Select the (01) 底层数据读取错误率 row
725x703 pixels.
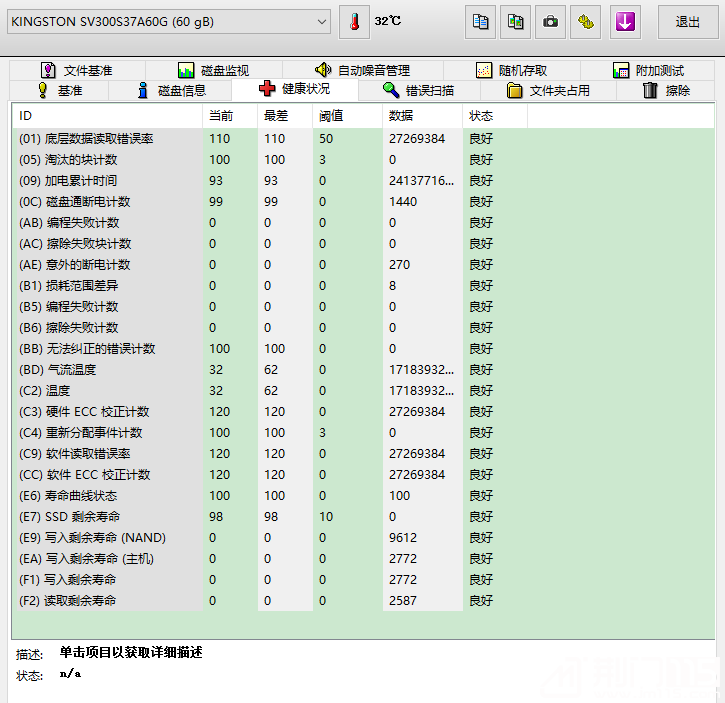coord(363,139)
